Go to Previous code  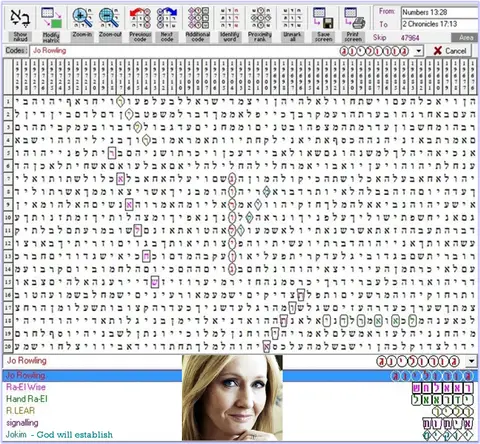(x=140, y=25)
